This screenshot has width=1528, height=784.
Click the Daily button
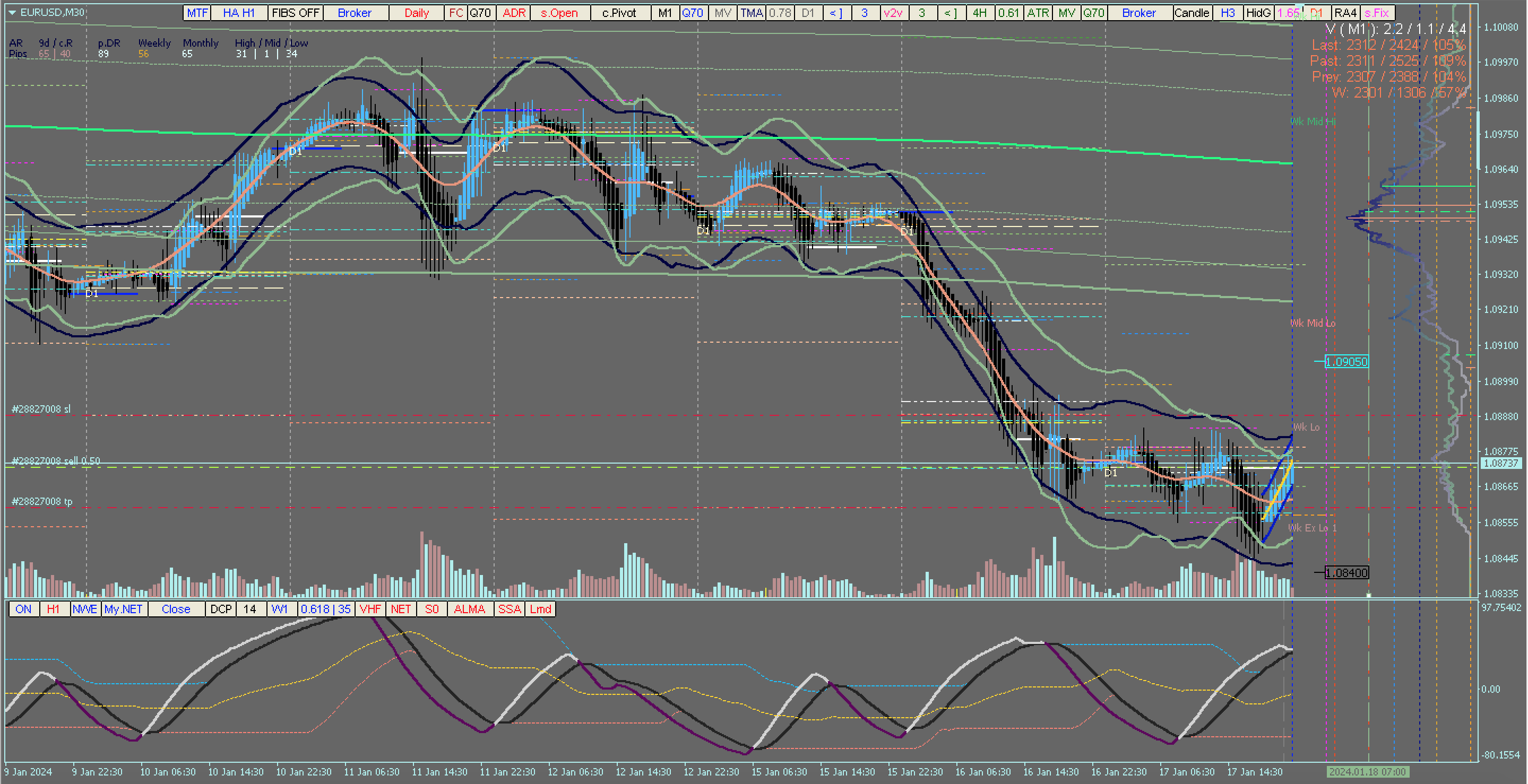click(x=417, y=13)
